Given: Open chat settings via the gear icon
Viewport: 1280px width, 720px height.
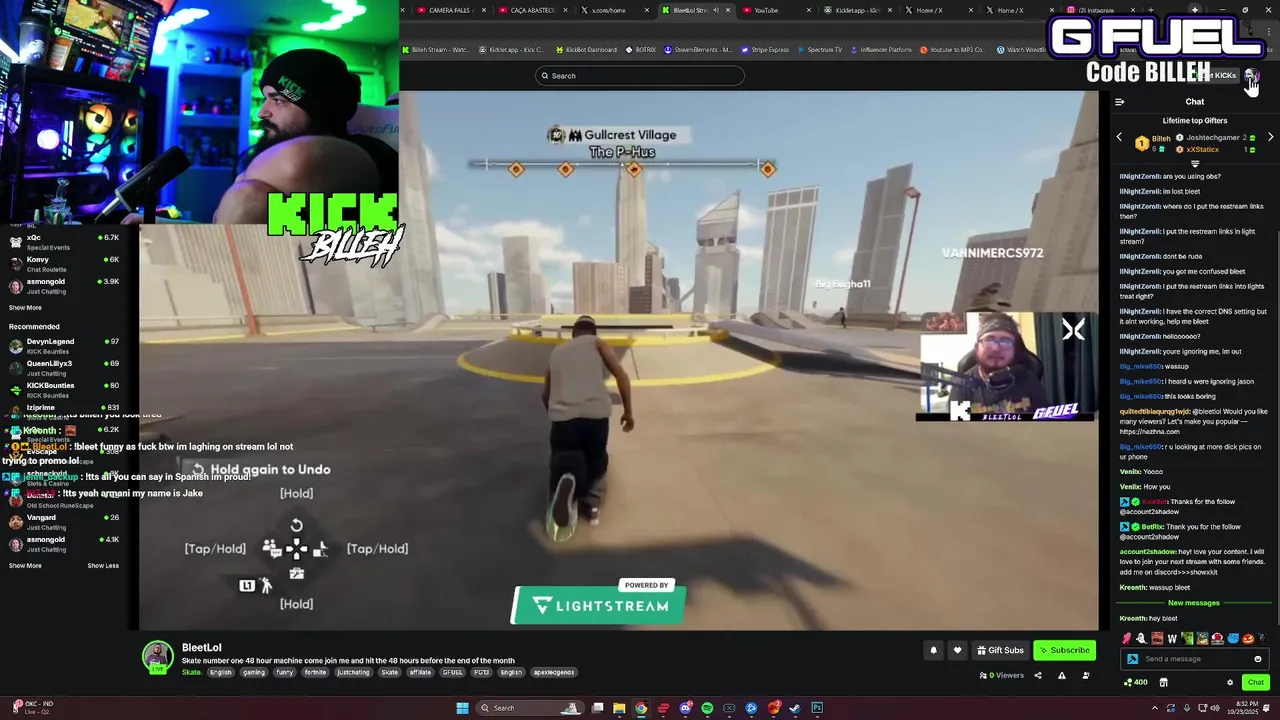Looking at the screenshot, I should pyautogui.click(x=1230, y=682).
